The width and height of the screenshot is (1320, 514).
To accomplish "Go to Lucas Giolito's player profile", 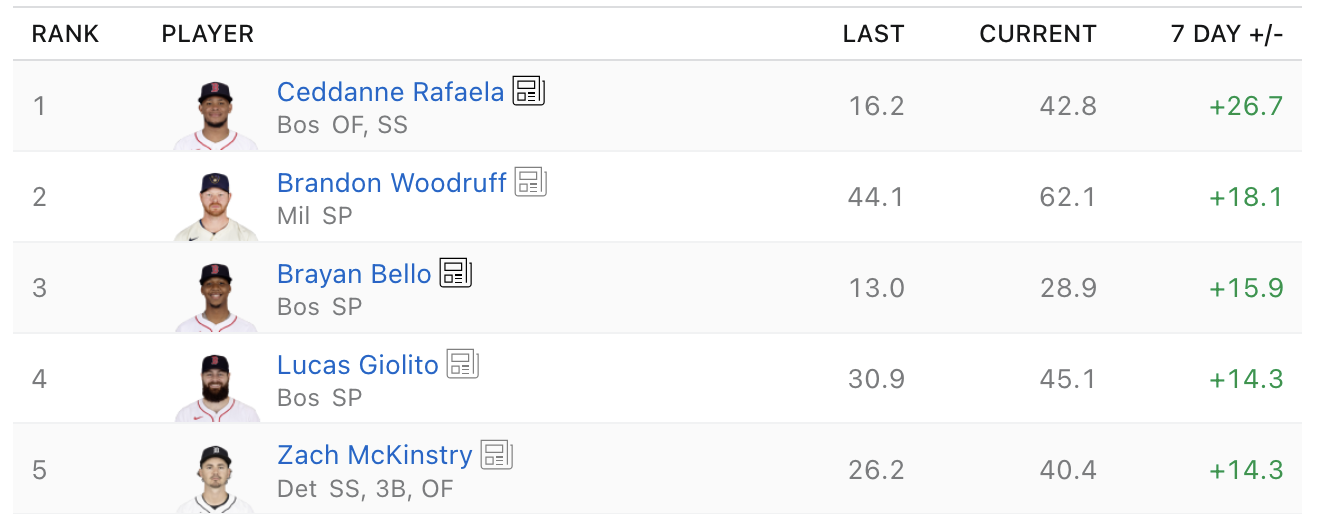I will coord(357,365).
